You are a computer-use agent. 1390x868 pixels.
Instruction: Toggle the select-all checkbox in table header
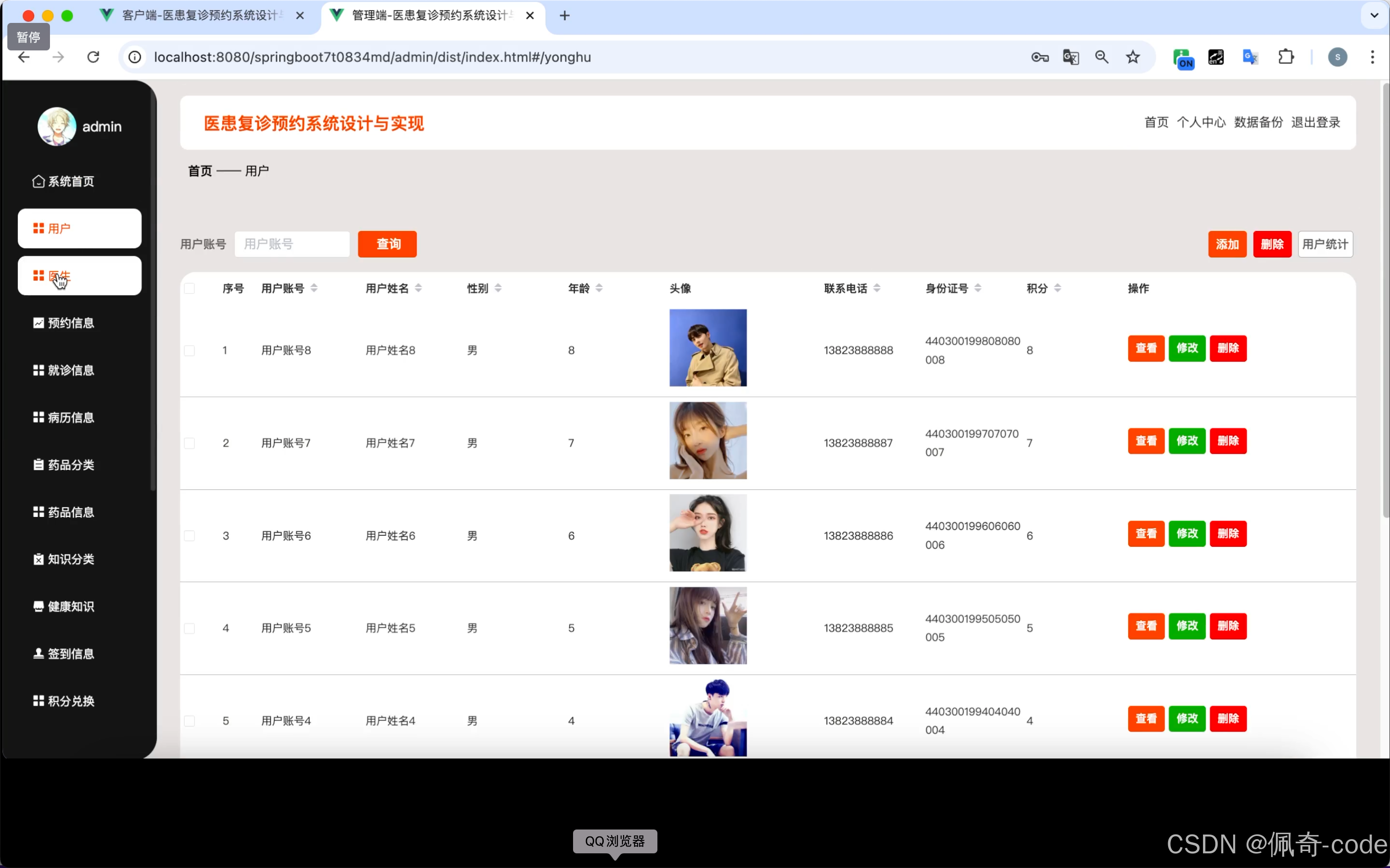click(189, 288)
